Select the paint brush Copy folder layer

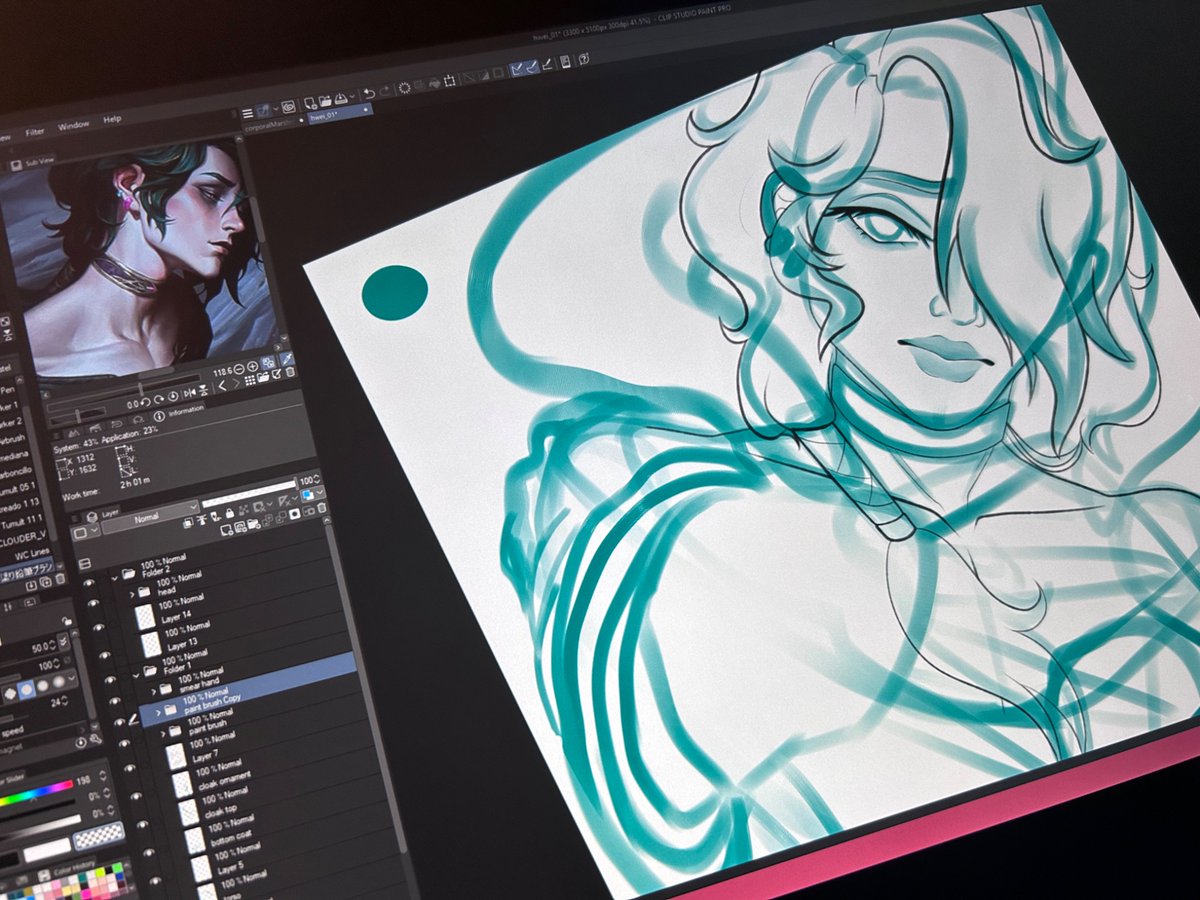[x=248, y=690]
